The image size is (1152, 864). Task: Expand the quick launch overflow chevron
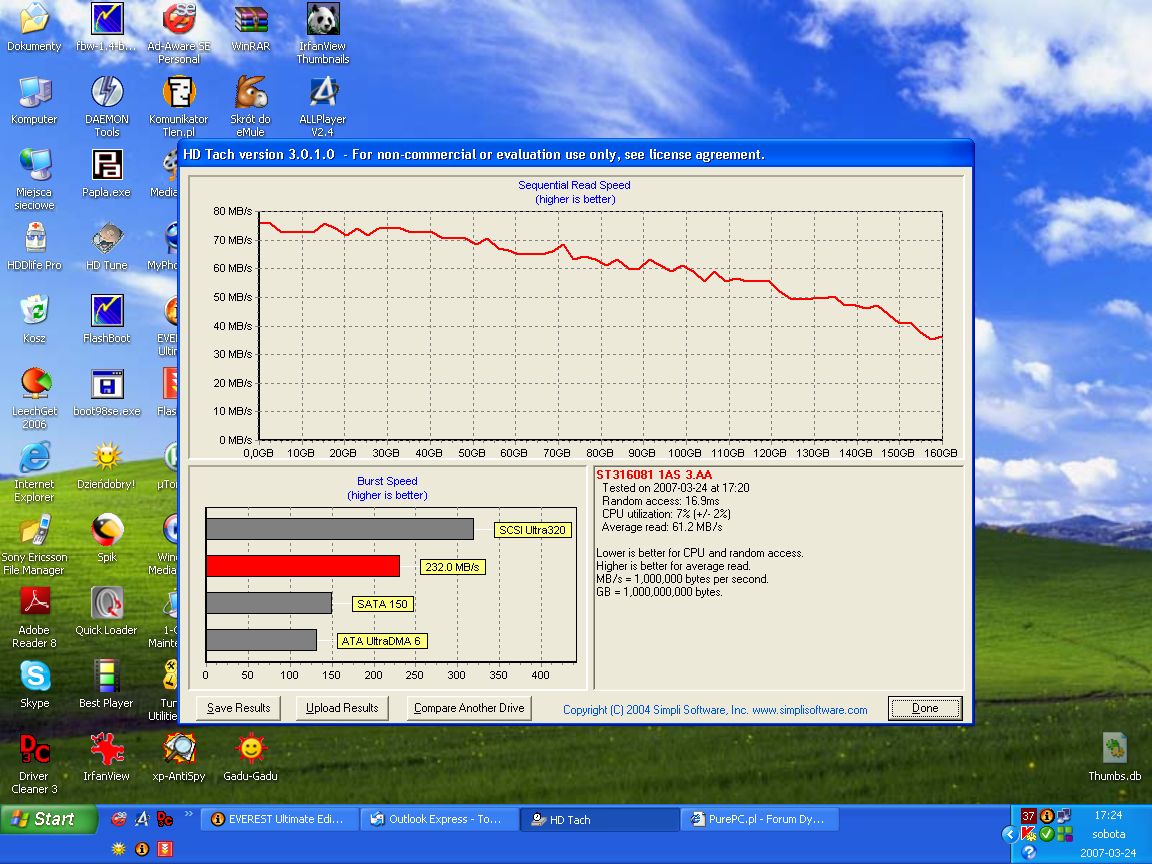(x=188, y=813)
